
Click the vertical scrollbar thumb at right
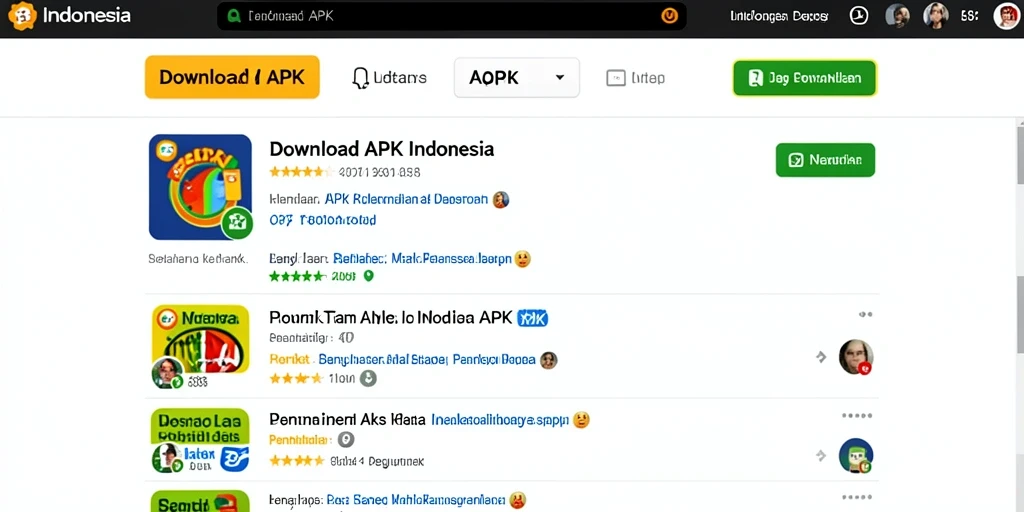(x=1020, y=155)
